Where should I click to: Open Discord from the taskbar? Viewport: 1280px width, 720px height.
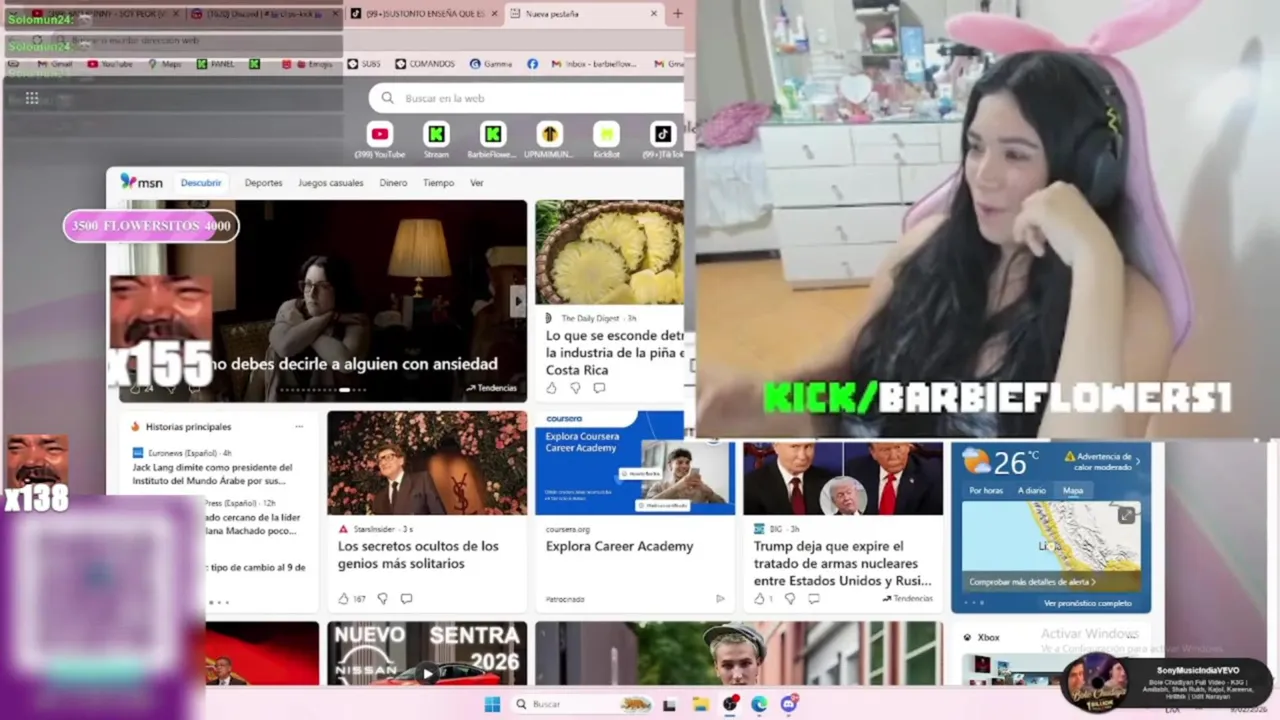click(x=789, y=704)
